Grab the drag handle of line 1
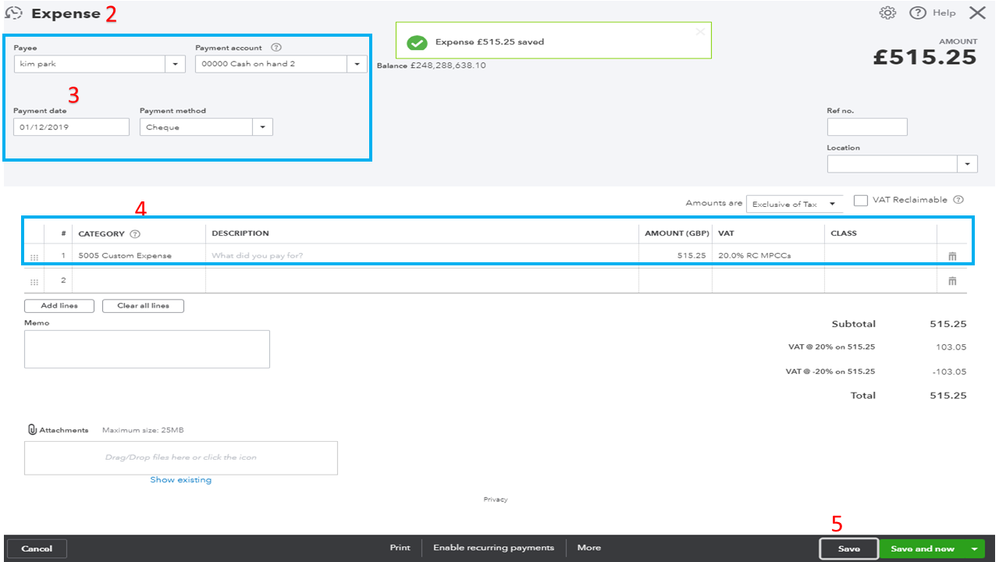 click(x=34, y=257)
